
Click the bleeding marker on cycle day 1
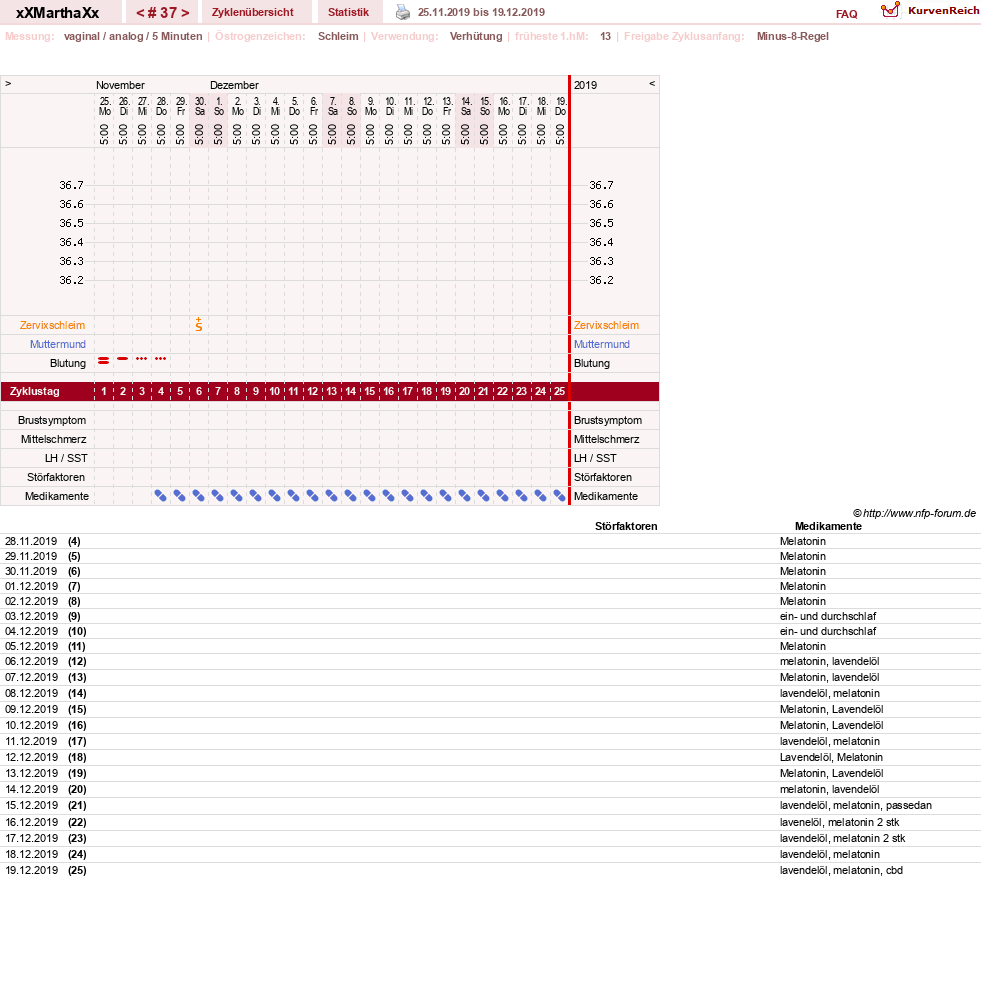104,360
